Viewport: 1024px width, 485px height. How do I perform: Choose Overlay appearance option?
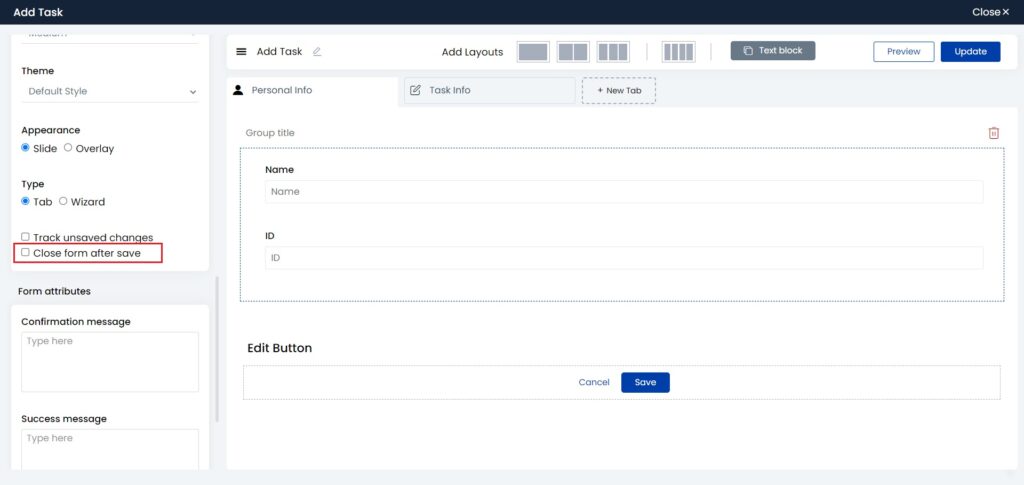[x=68, y=148]
